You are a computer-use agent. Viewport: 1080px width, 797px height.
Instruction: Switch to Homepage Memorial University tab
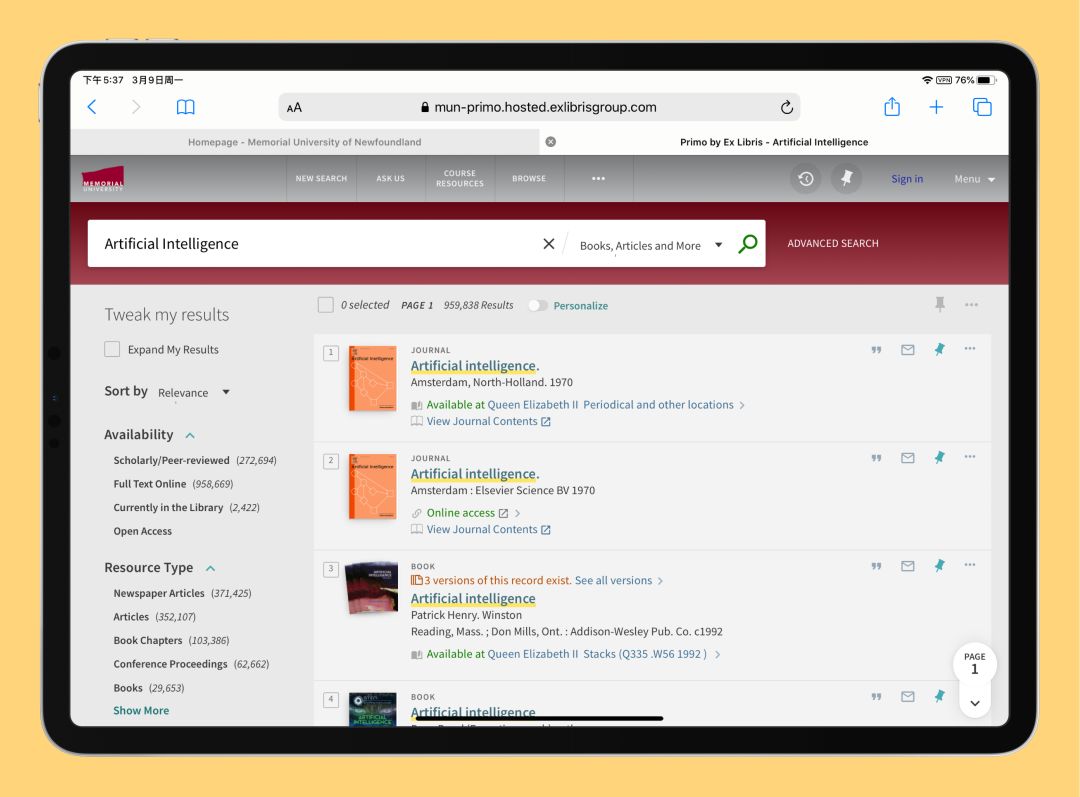pyautogui.click(x=304, y=142)
